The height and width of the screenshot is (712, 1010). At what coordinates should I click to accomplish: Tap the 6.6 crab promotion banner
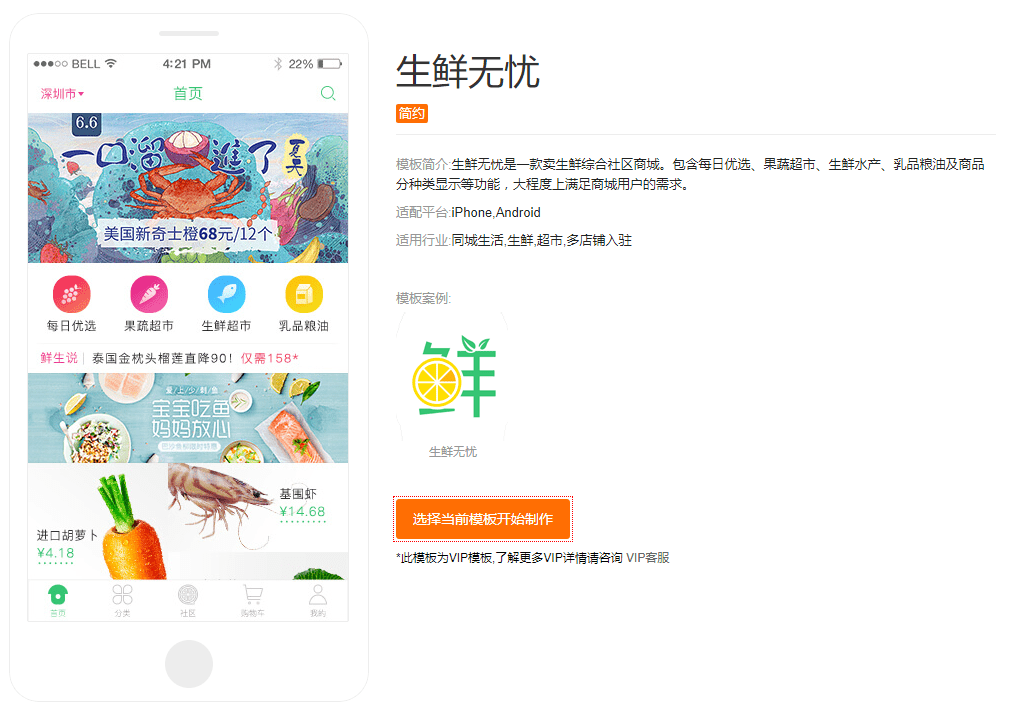click(188, 188)
